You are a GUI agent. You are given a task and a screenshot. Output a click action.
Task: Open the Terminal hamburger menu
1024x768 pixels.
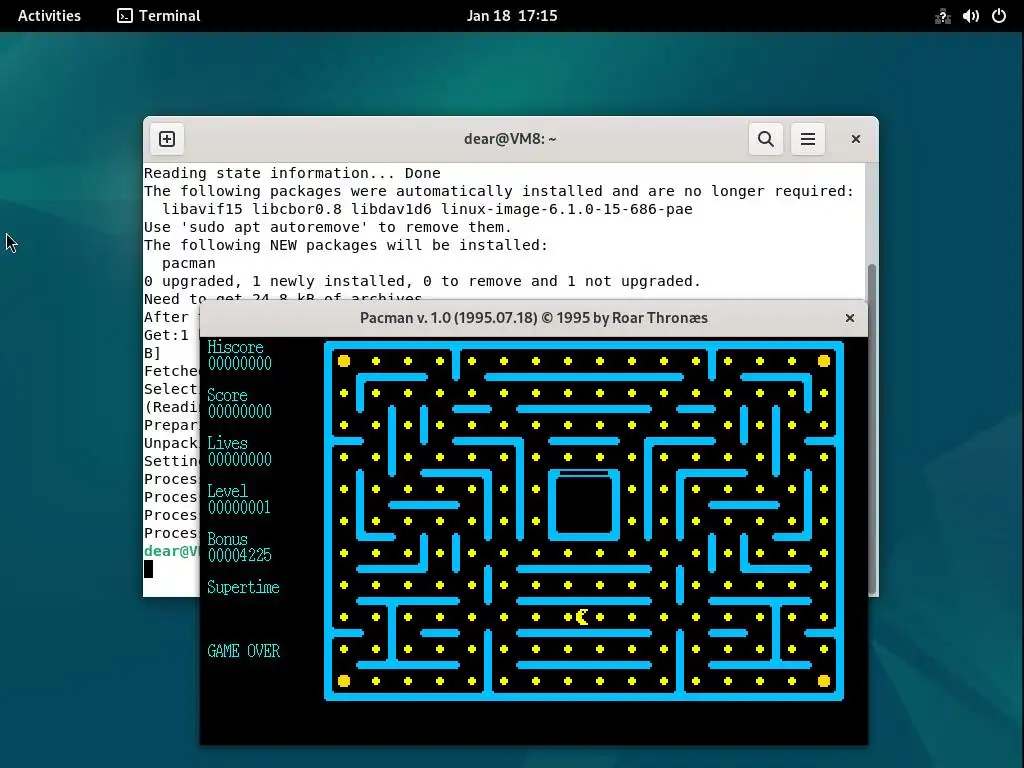[807, 139]
